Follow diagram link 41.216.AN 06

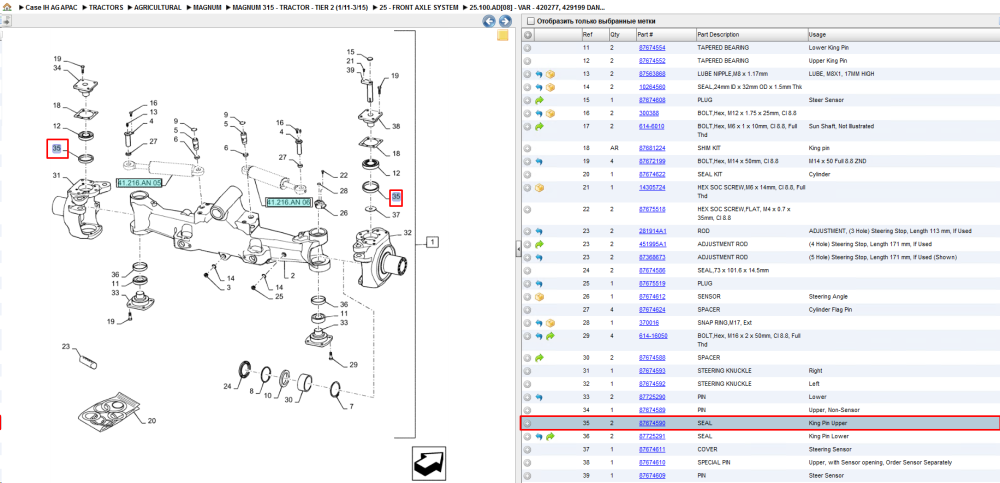coord(288,202)
